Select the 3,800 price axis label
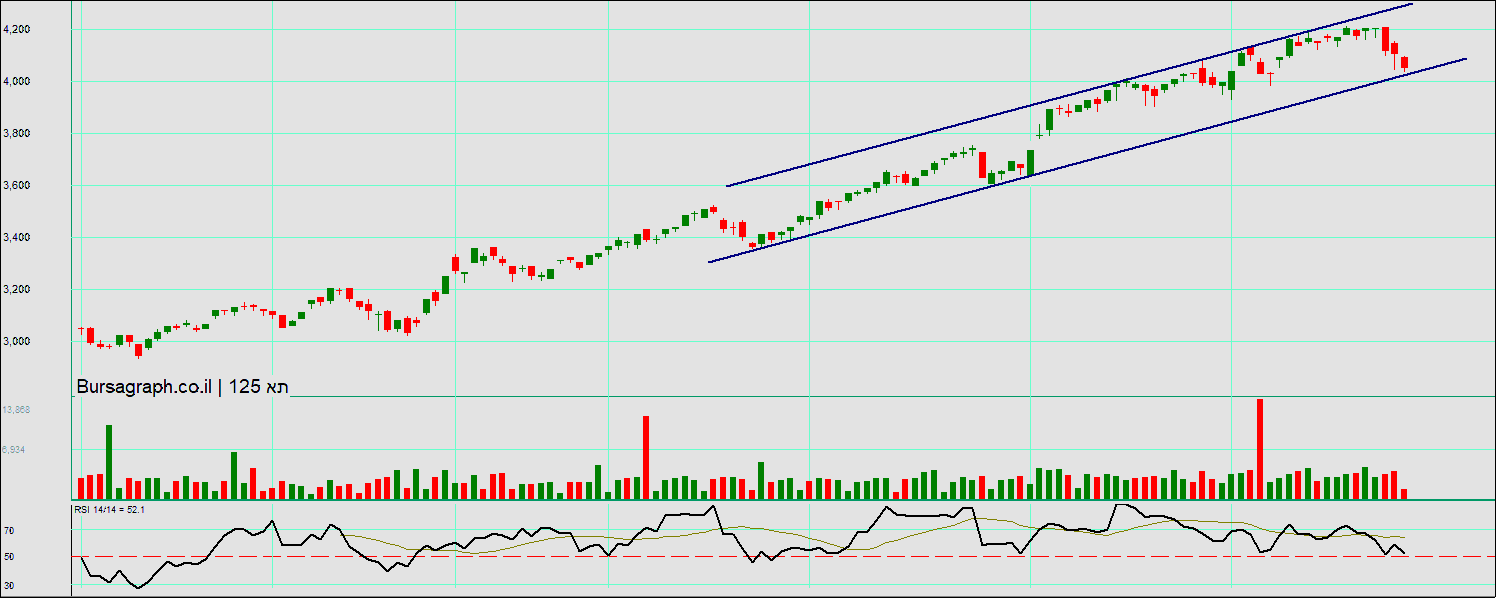 coord(16,134)
